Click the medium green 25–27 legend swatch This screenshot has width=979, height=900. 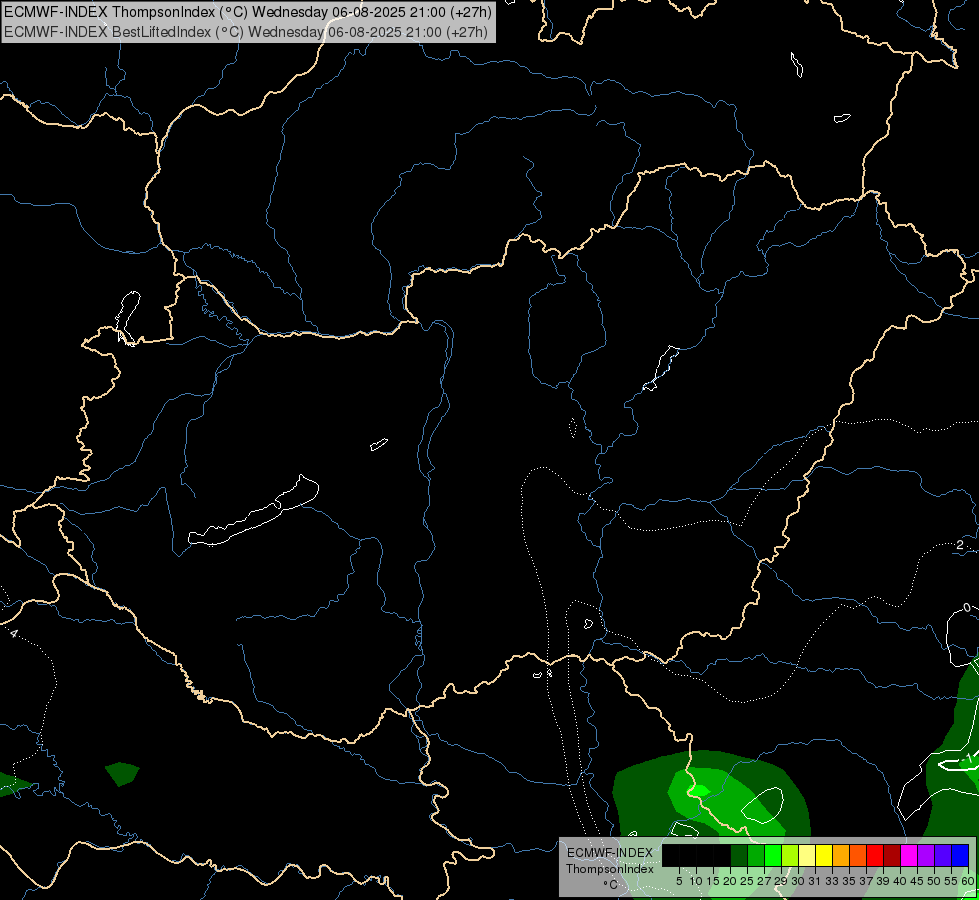point(756,855)
